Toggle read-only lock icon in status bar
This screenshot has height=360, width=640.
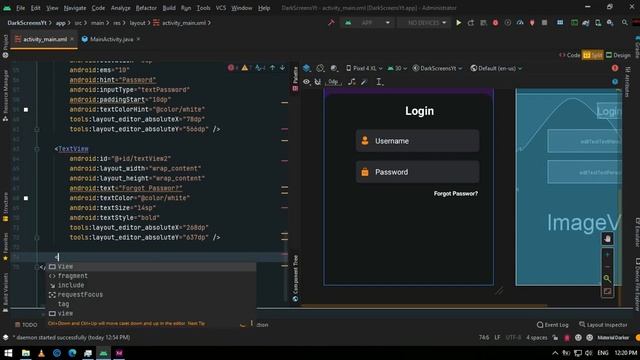click(555, 338)
